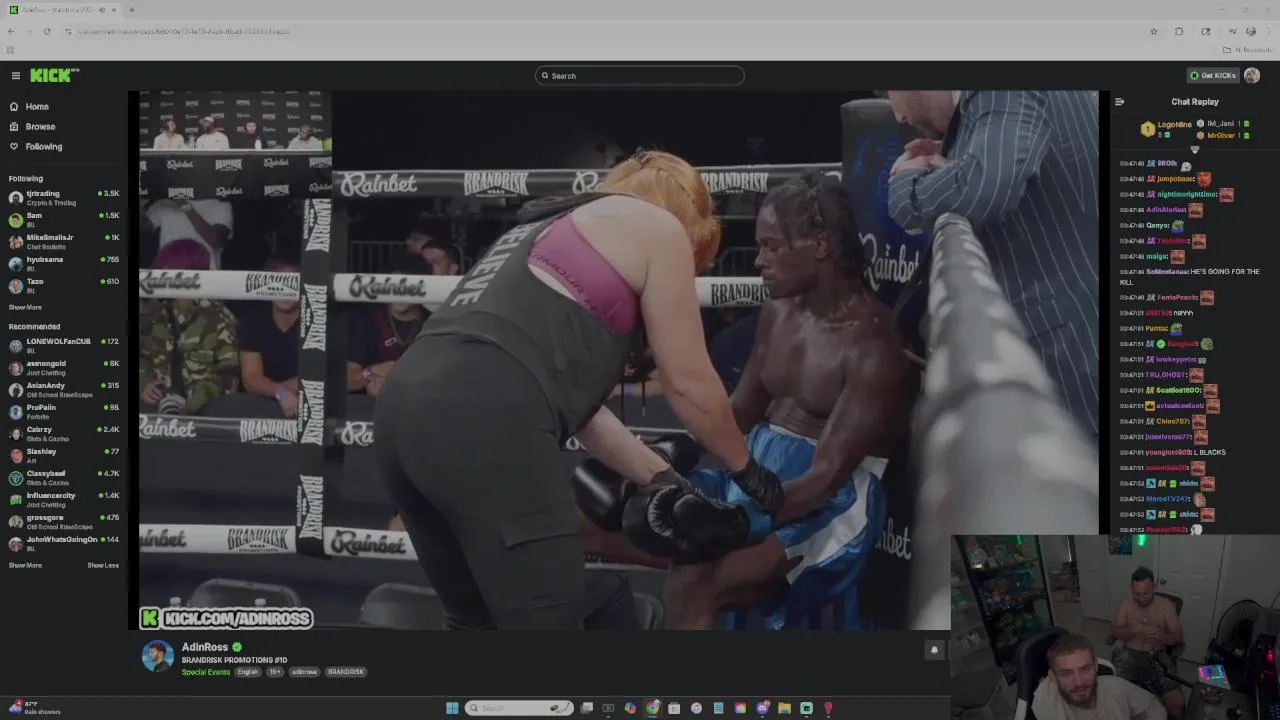Open the Windows Start menu

coord(452,708)
